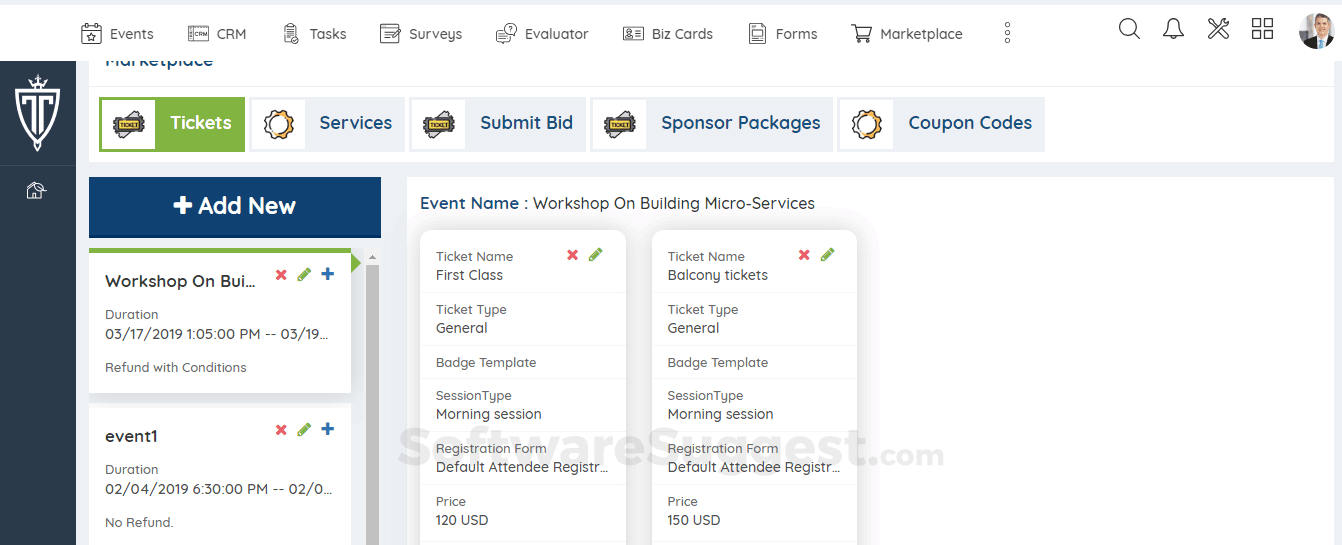Expand the more options vertical dots

click(x=1007, y=33)
